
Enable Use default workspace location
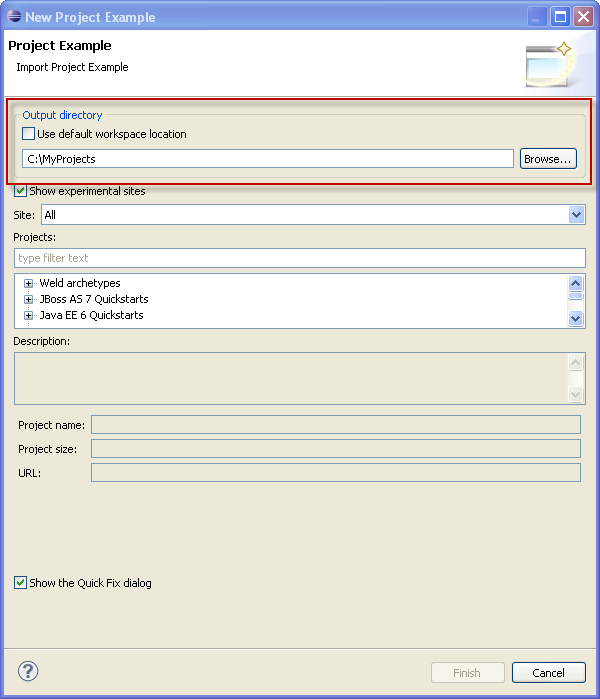tap(28, 134)
